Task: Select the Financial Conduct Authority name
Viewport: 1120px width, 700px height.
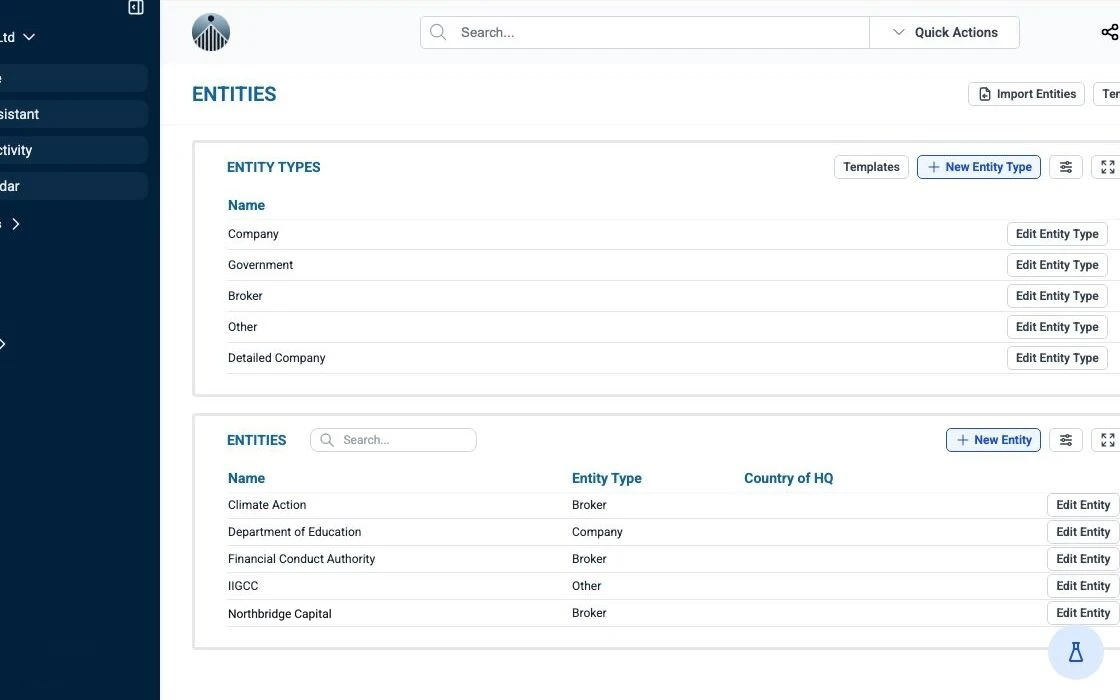Action: pyautogui.click(x=301, y=559)
